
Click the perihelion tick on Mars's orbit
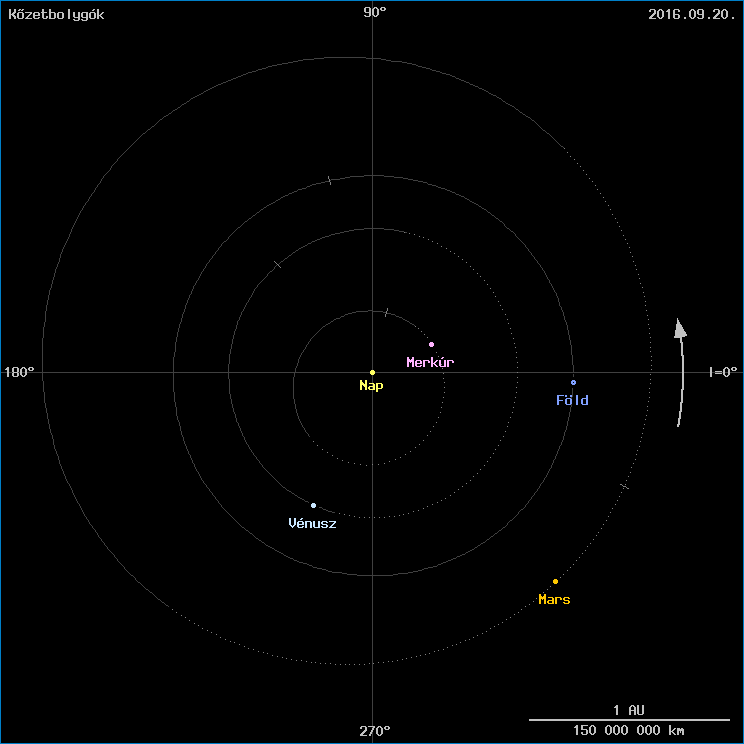coord(625,486)
